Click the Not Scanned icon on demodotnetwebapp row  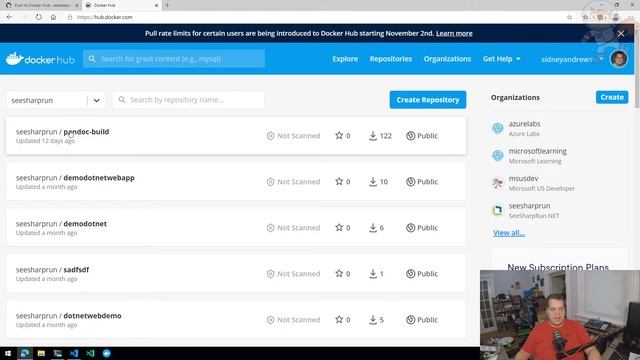[270, 182]
